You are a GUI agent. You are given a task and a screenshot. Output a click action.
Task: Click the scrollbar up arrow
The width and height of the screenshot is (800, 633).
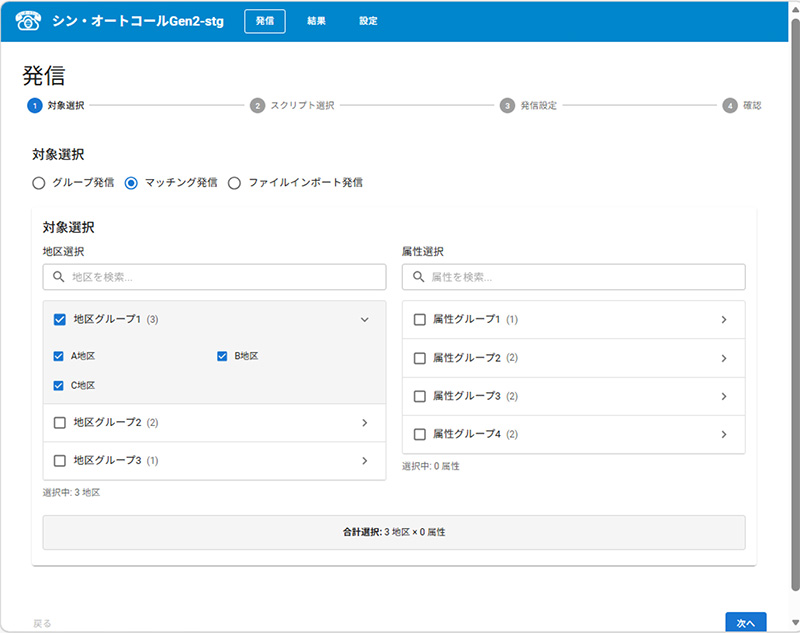click(x=795, y=9)
